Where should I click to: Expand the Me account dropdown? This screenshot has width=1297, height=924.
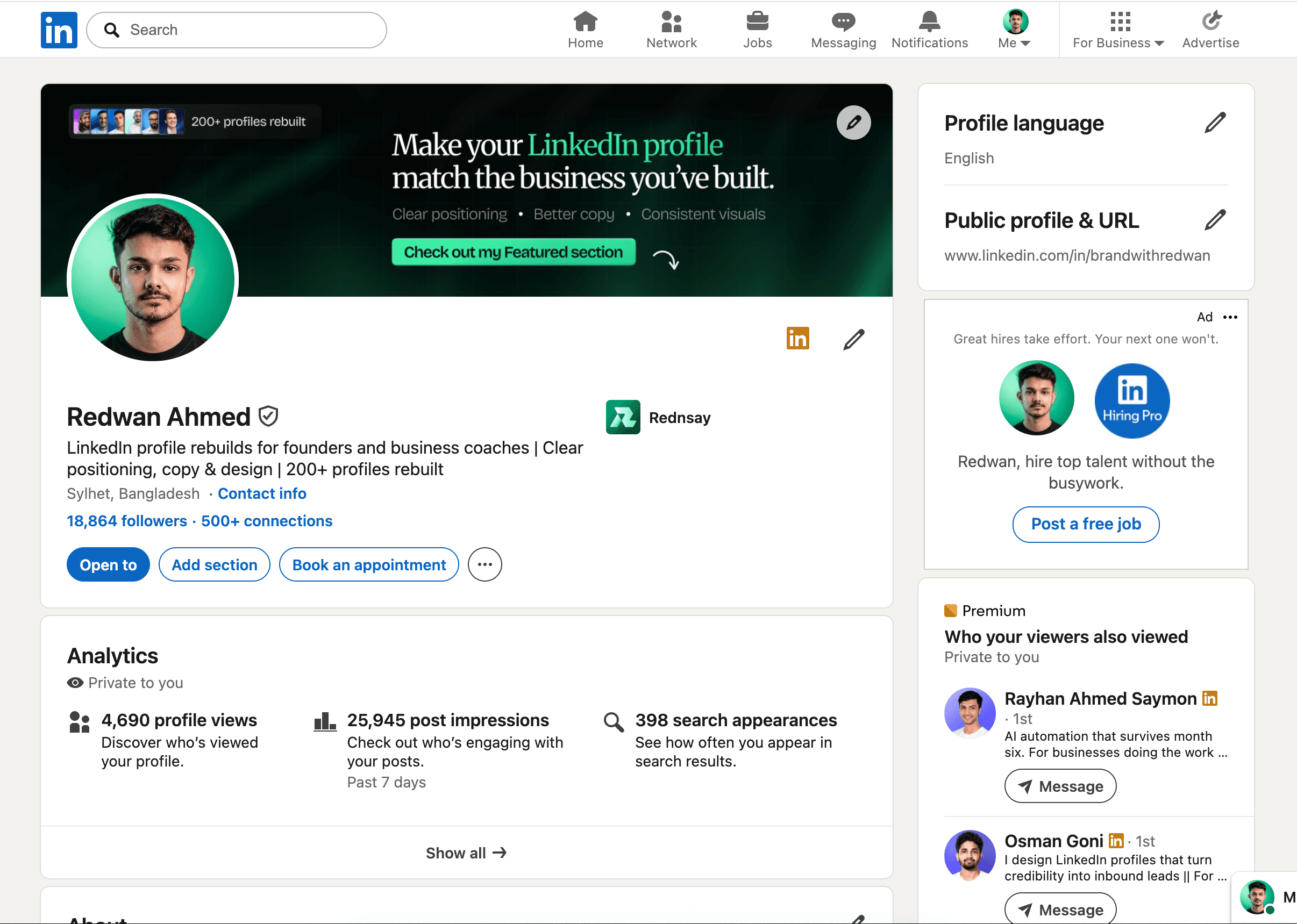[x=1015, y=30]
